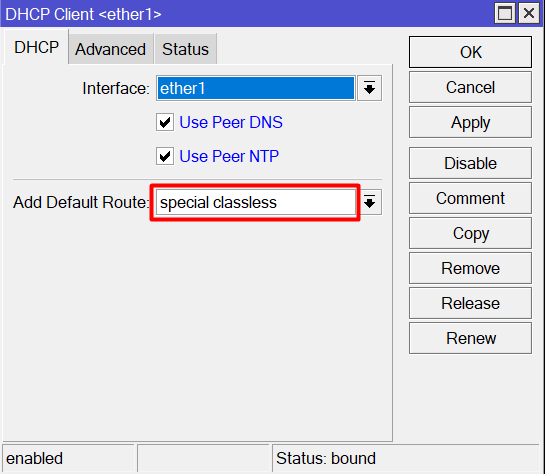The width and height of the screenshot is (545, 474).
Task: Click the special classless route field
Action: coord(256,202)
